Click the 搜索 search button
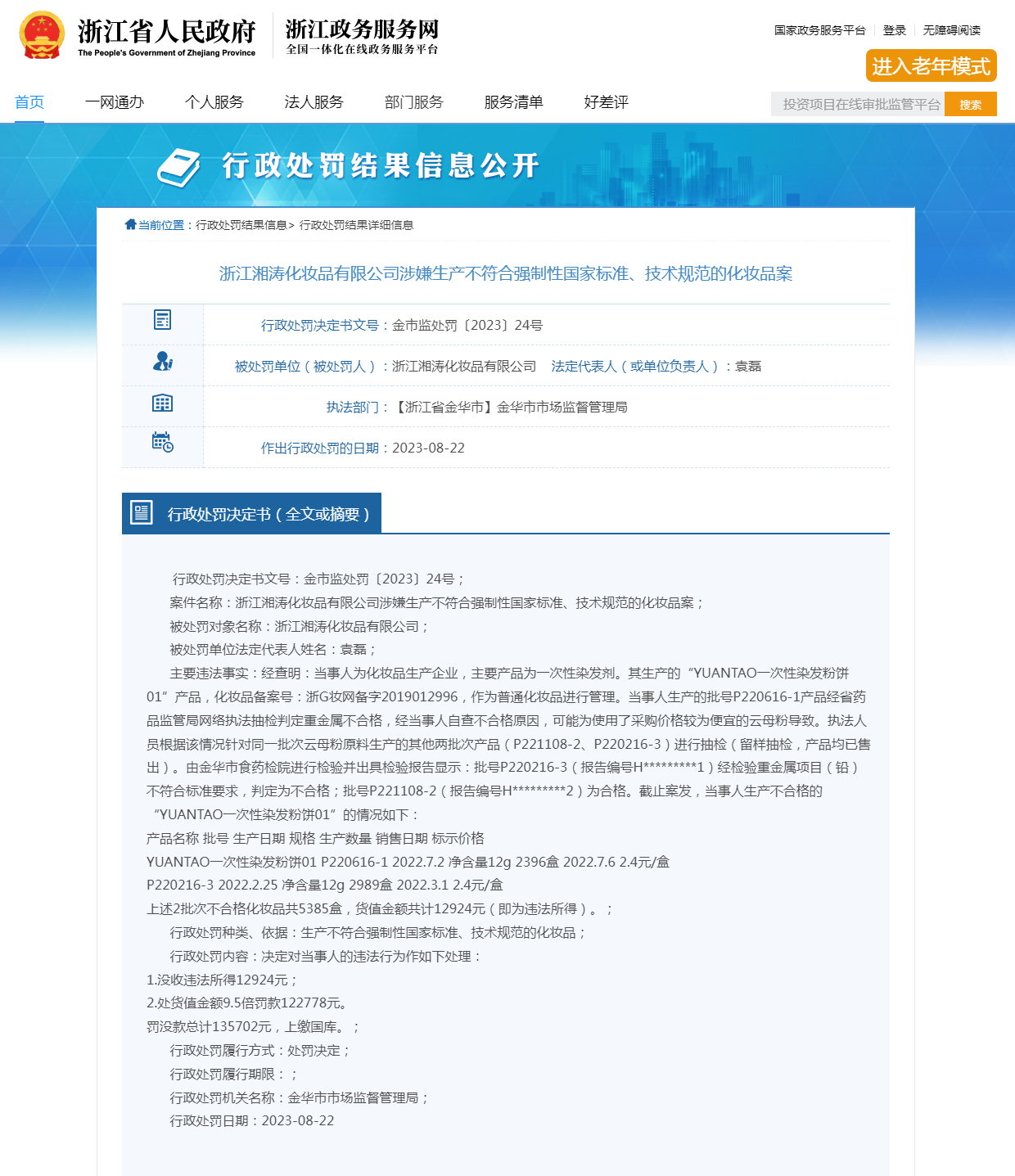The width and height of the screenshot is (1015, 1176). (x=971, y=104)
